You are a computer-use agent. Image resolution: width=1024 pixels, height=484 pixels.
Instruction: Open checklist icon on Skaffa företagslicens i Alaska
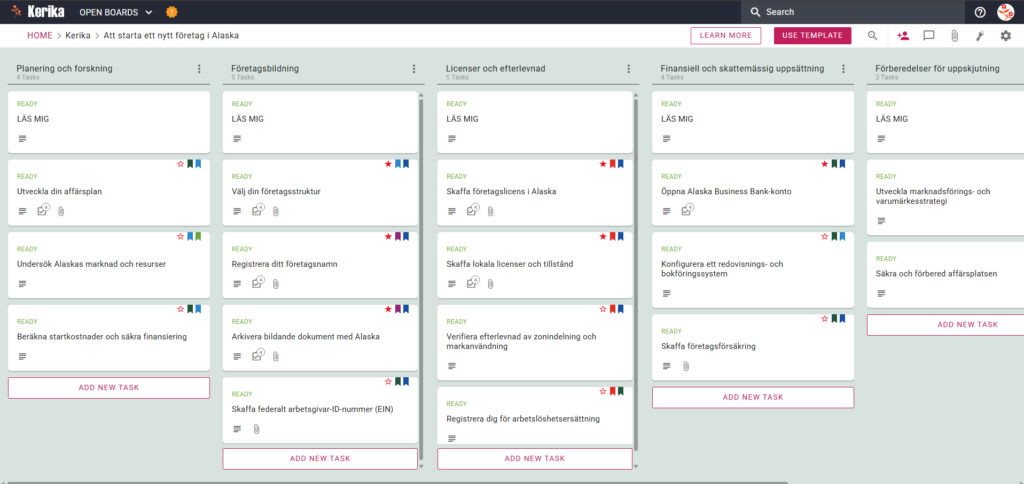(472, 210)
